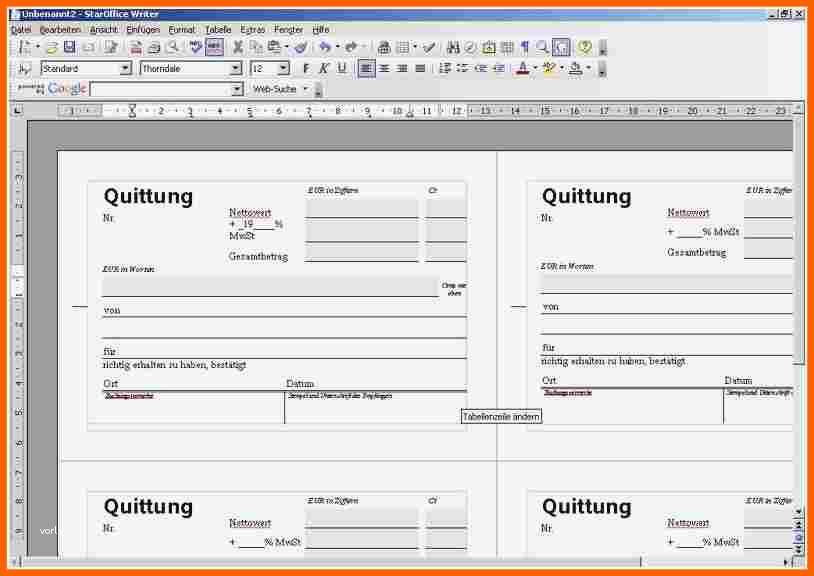Start the spellcheck tool
814x576 pixels.
click(196, 47)
